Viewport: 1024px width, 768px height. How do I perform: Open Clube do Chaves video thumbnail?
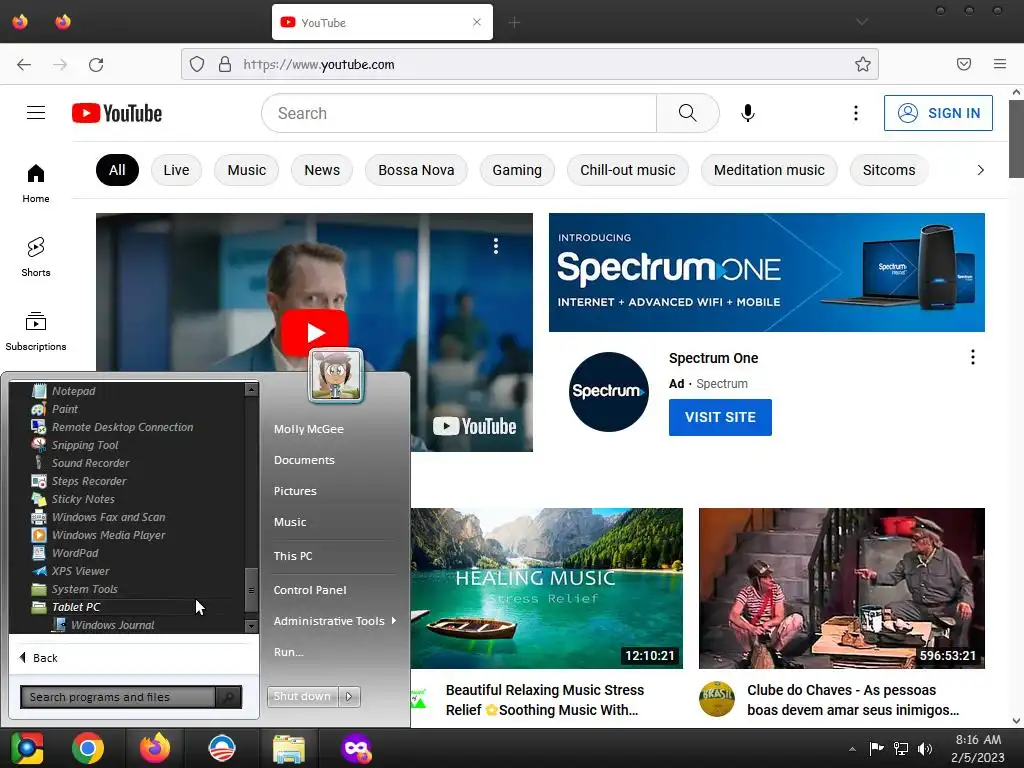(x=841, y=588)
